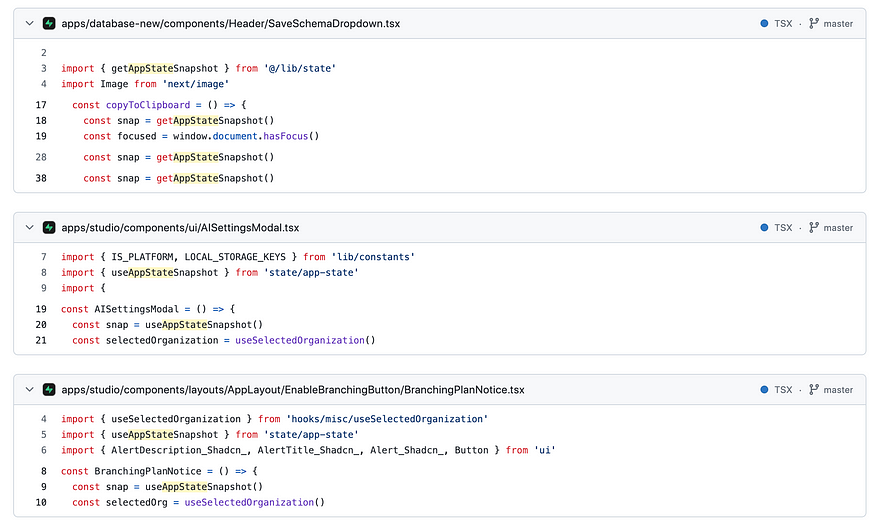The image size is (875, 525).
Task: Click the '@/lib/state' import string
Action: pyautogui.click(x=300, y=68)
